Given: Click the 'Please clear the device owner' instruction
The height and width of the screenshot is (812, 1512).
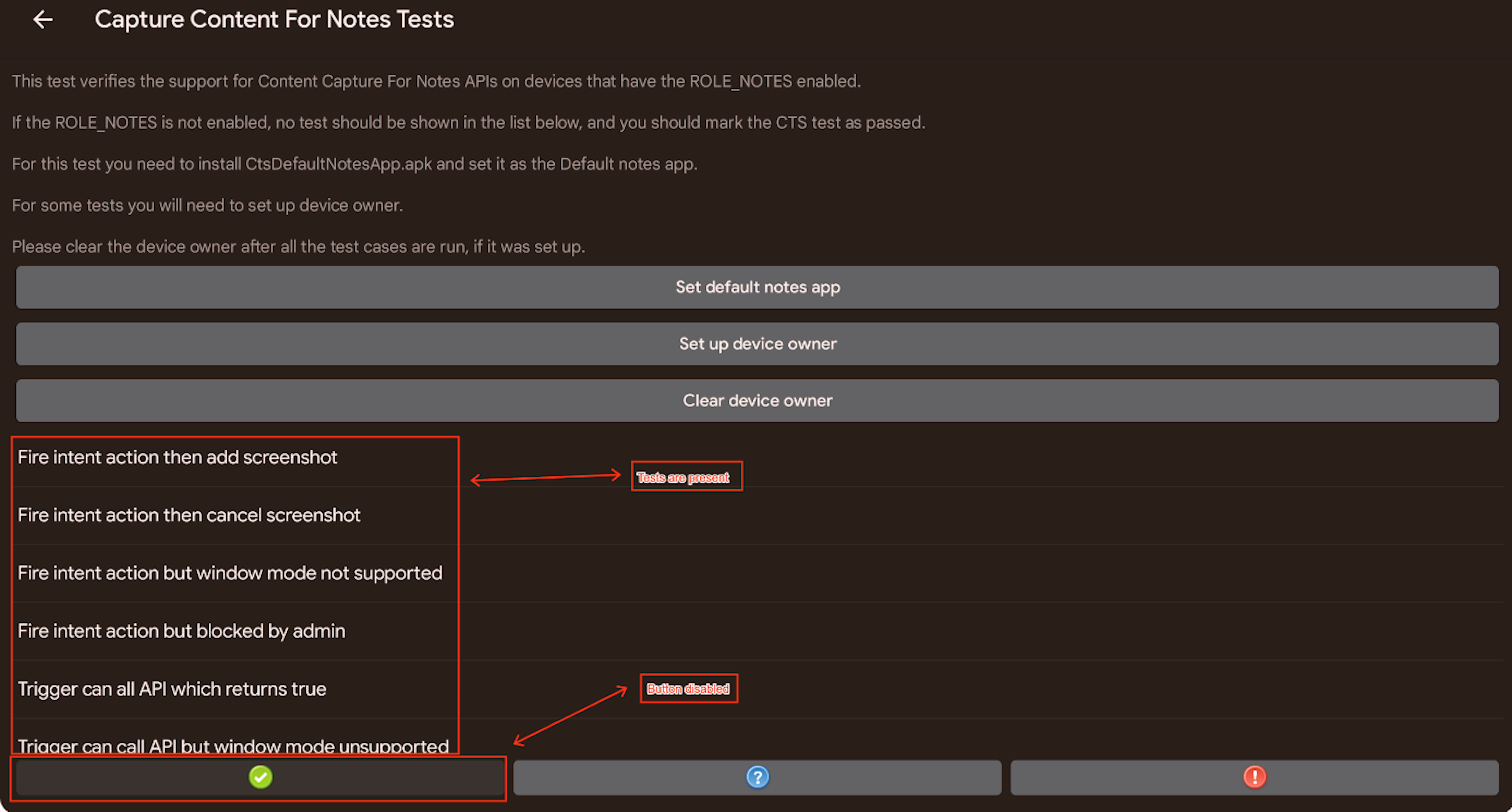Looking at the screenshot, I should [x=298, y=246].
